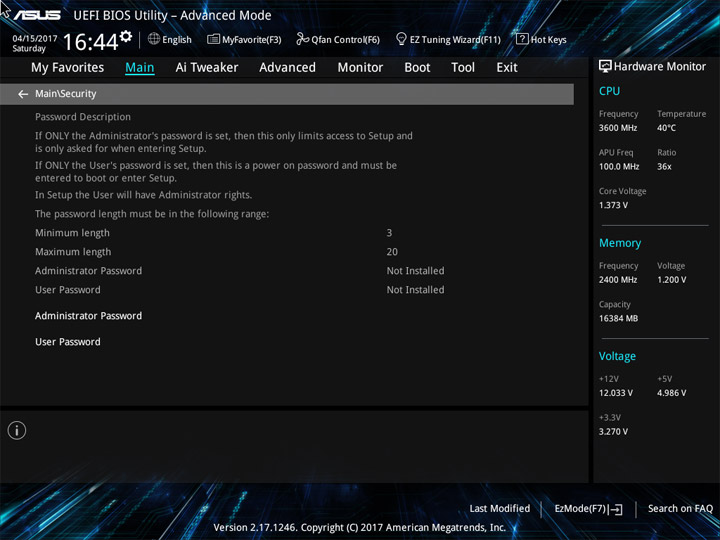
Task: Click +12V value 12.033 V
Action: pos(616,393)
